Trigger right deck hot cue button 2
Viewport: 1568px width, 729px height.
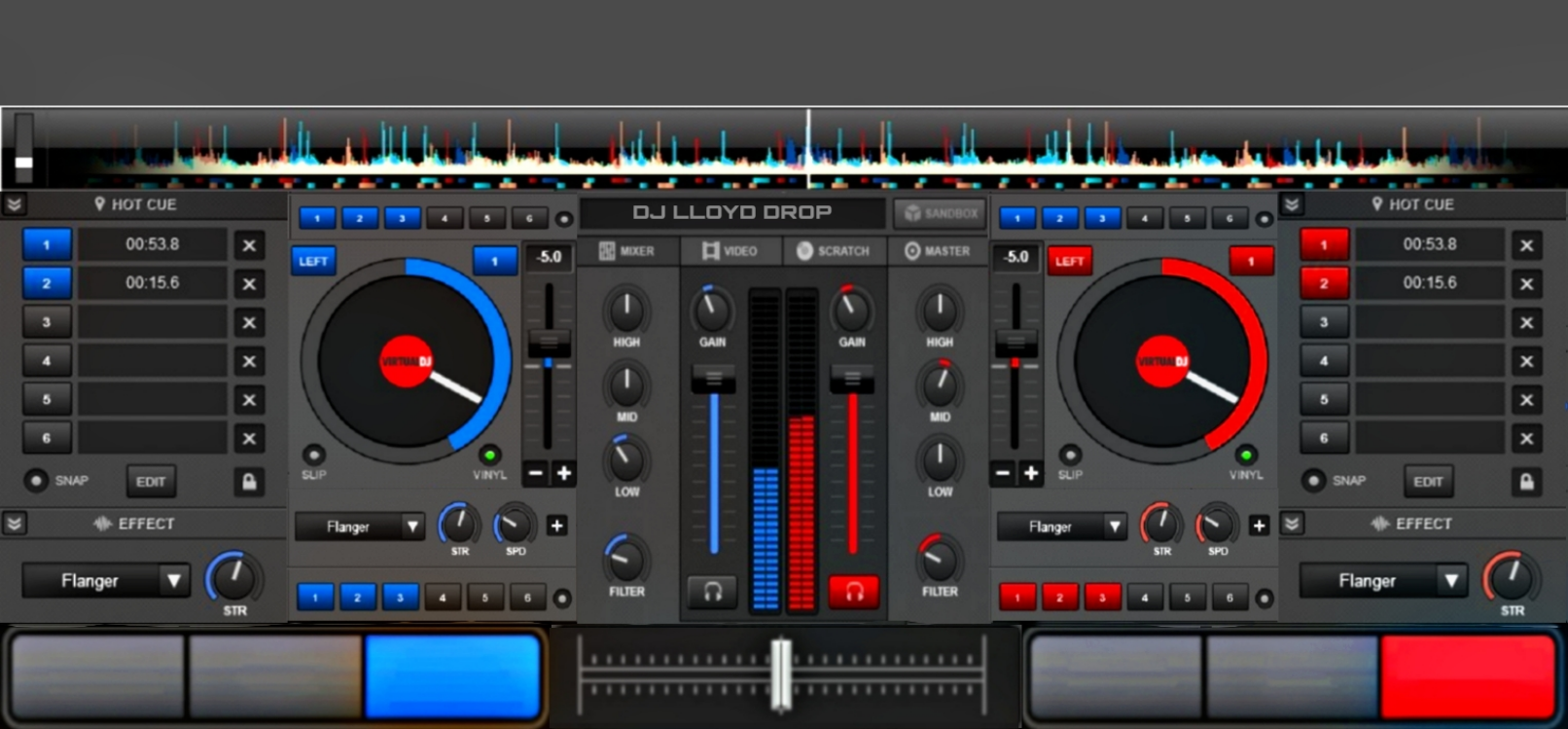click(1324, 283)
